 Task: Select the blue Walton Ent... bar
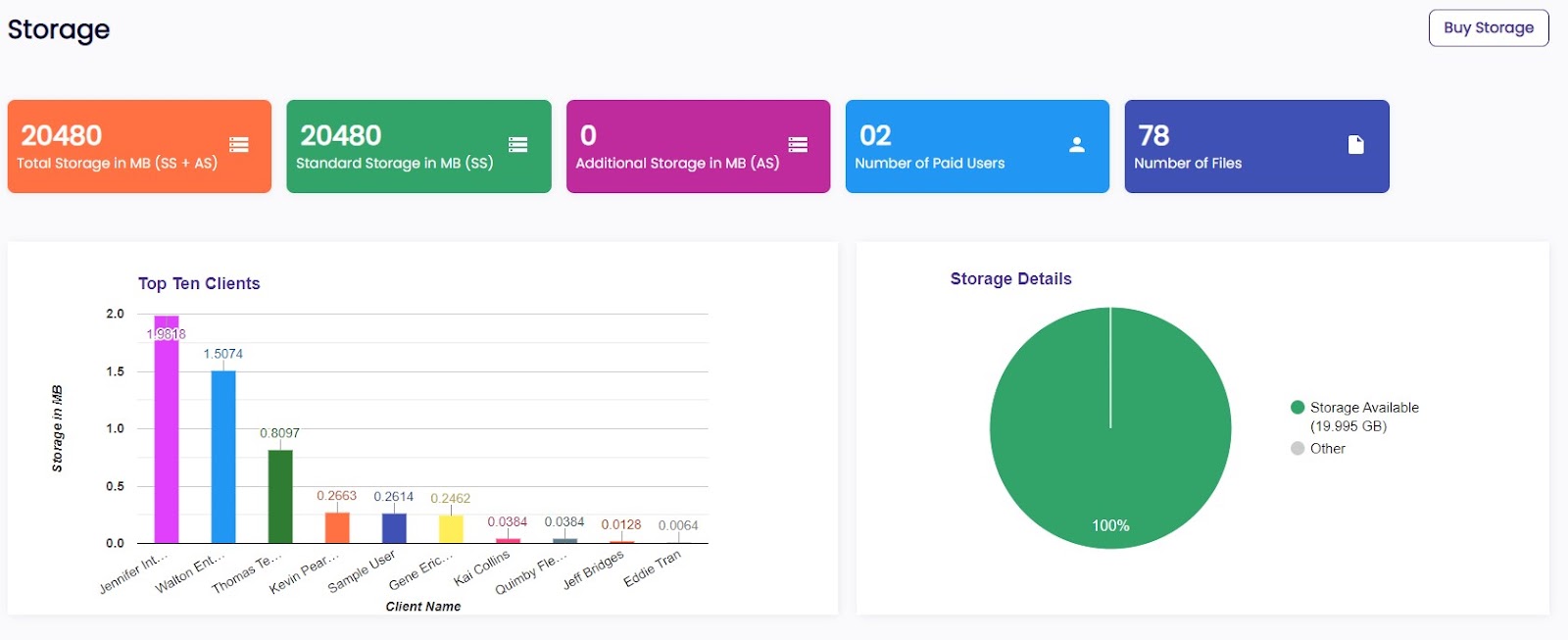(223, 457)
